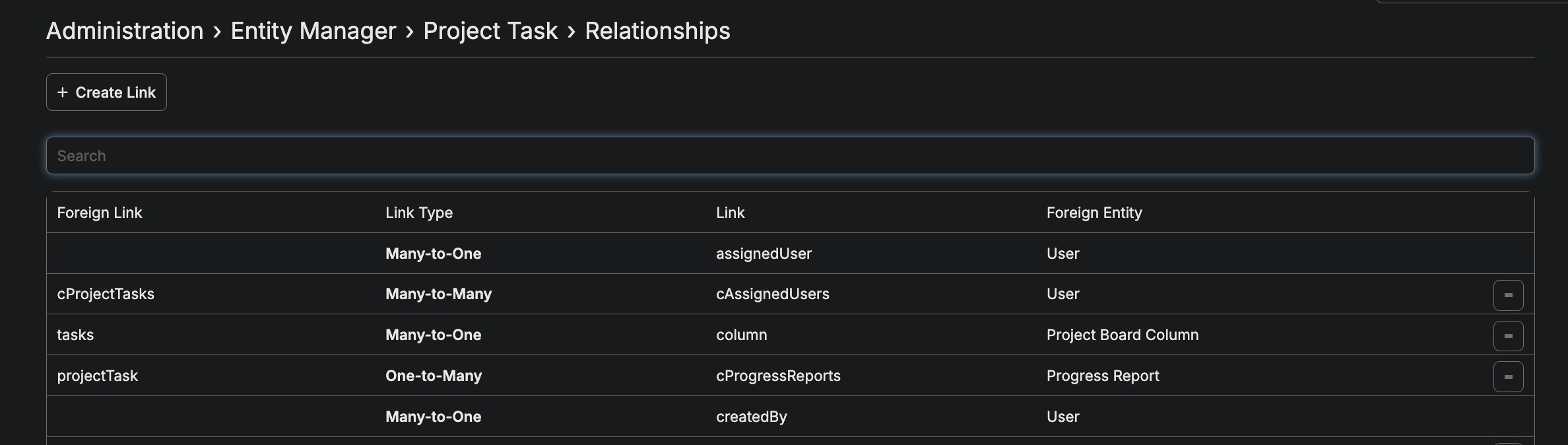
Task: Click Project Board Column foreign entity
Action: [1122, 335]
